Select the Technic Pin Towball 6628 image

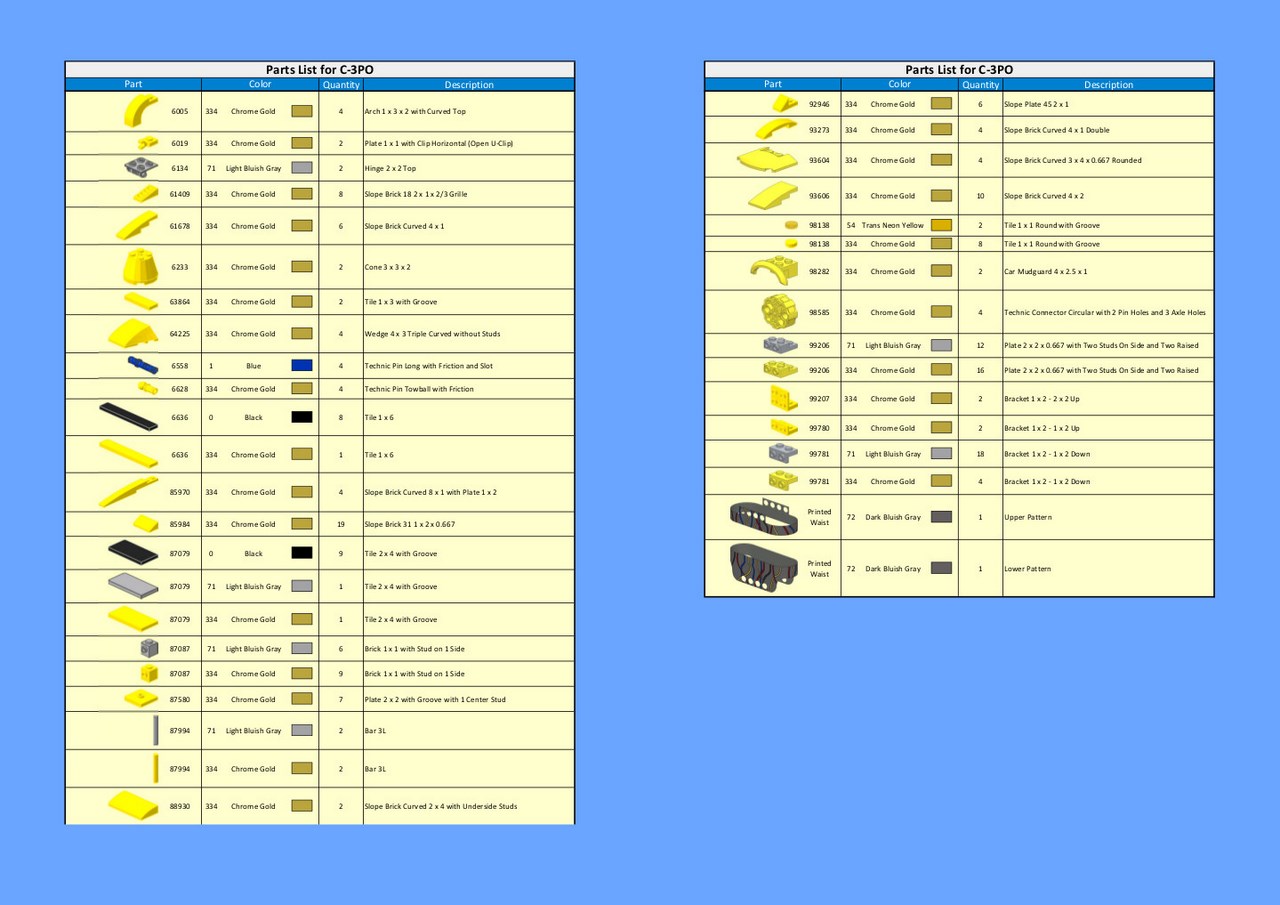(x=148, y=388)
